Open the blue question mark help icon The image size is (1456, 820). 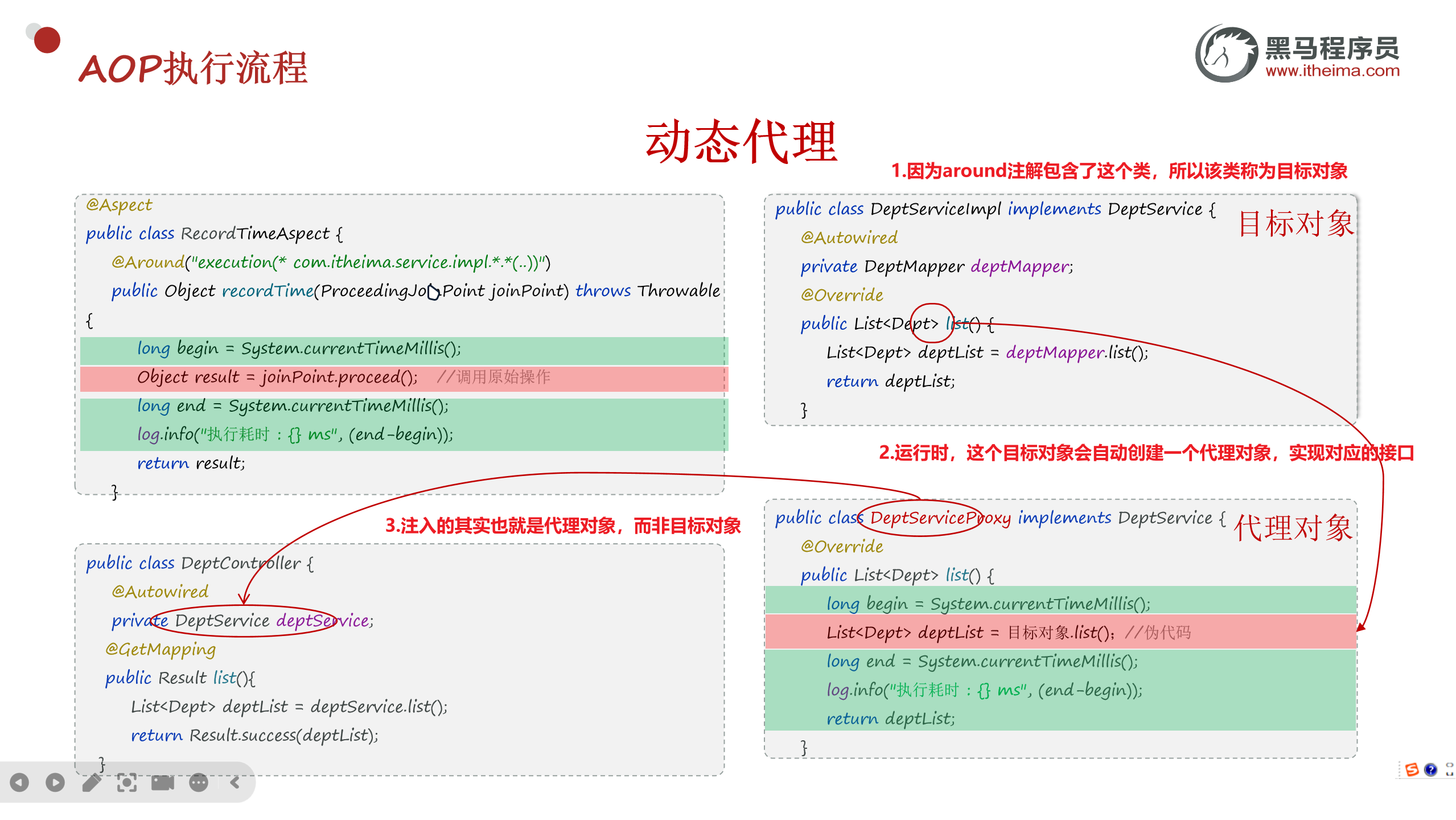point(1430,770)
